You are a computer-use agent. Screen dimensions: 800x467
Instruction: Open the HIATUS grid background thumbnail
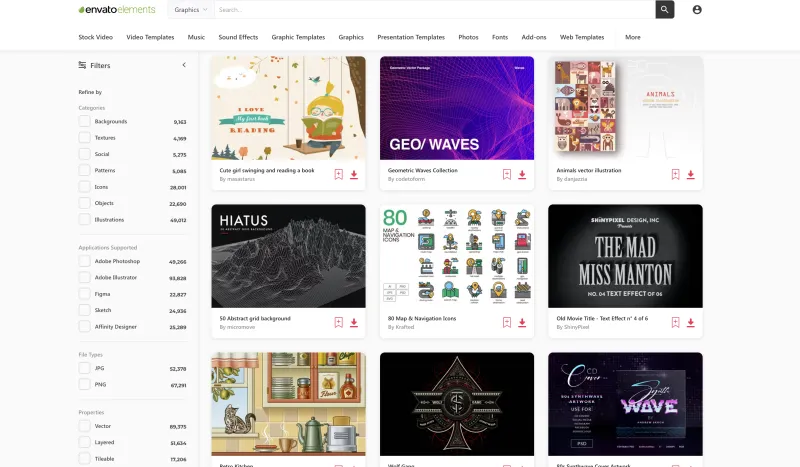[288, 256]
